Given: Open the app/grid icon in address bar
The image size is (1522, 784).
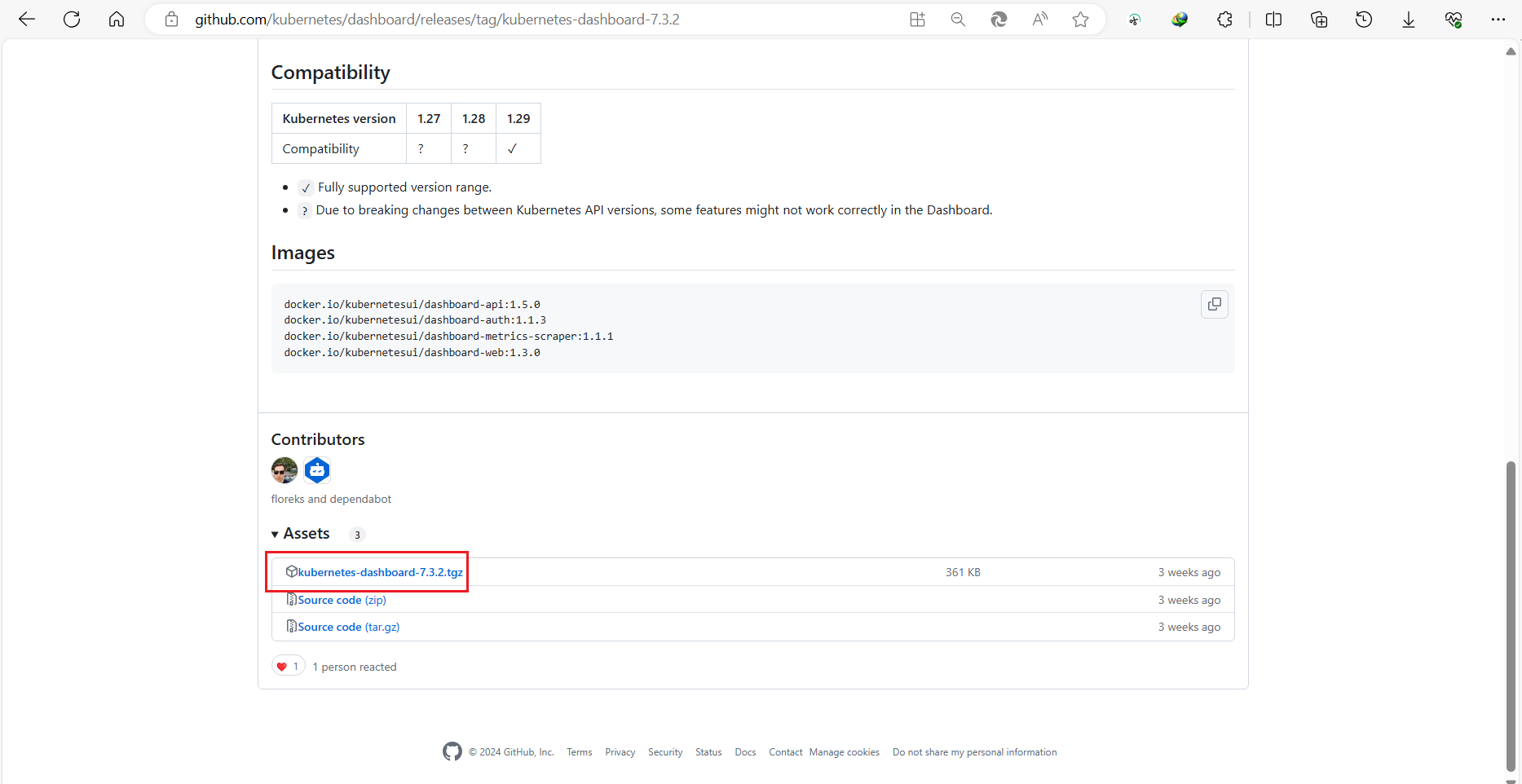Looking at the screenshot, I should tap(917, 20).
